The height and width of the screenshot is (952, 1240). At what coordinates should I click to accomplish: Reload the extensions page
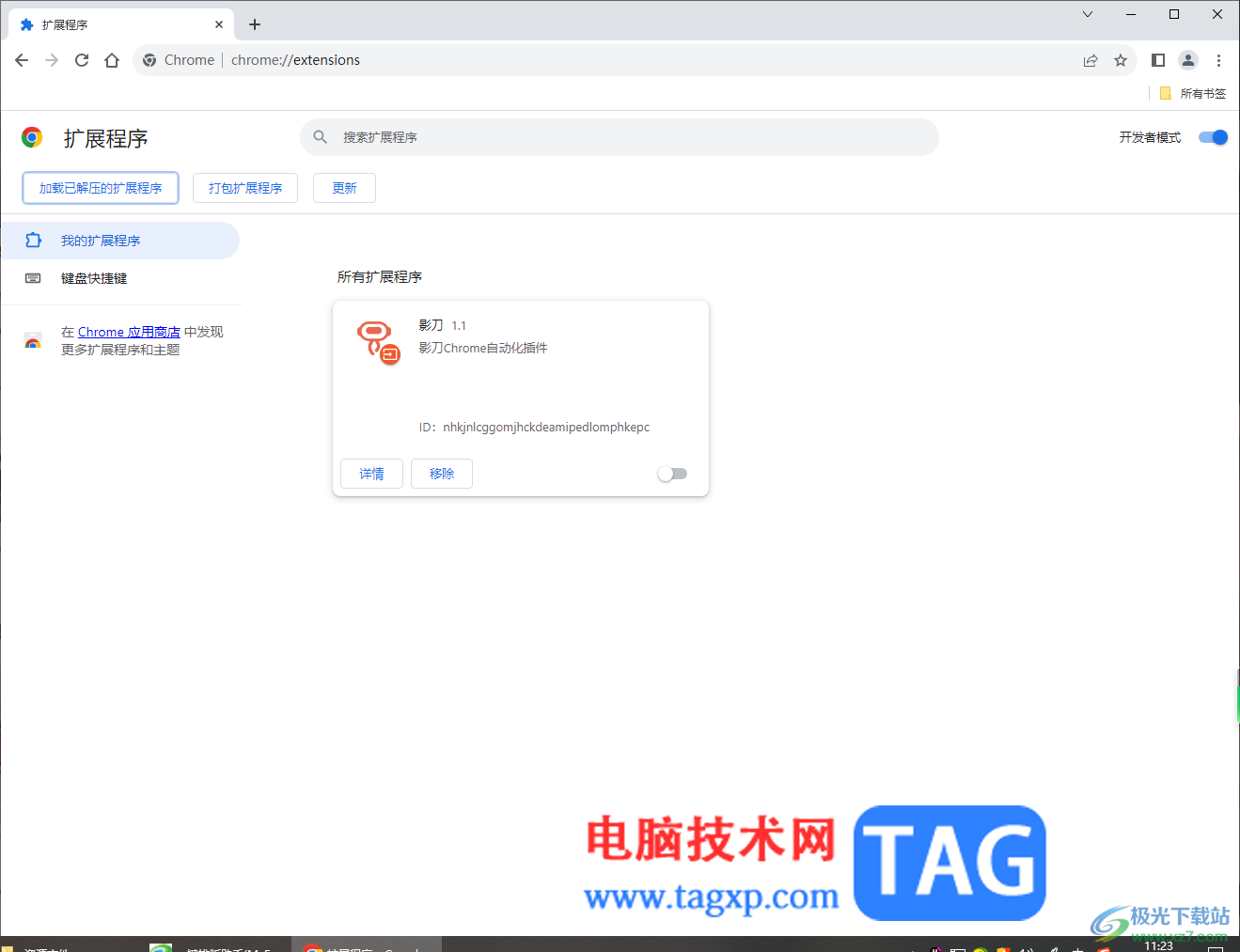[x=82, y=60]
